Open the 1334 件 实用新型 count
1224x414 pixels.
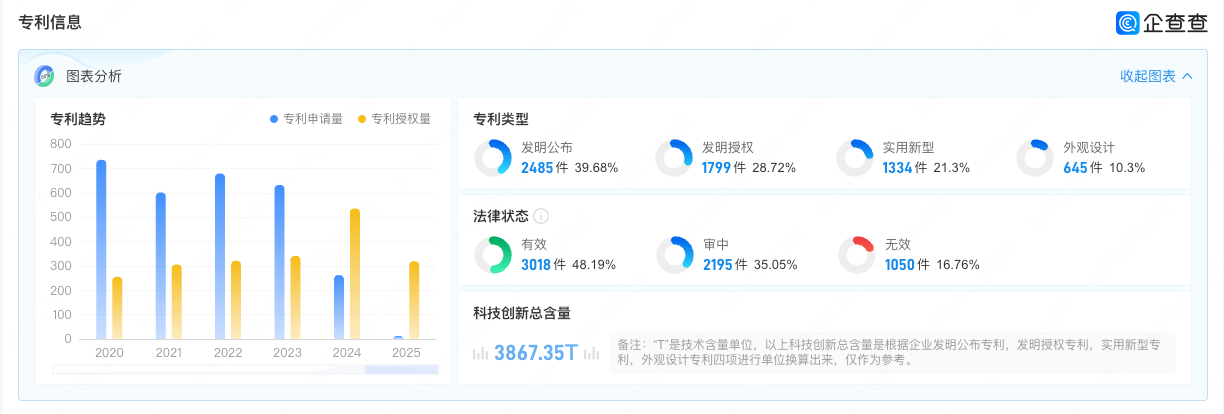pyautogui.click(x=905, y=168)
